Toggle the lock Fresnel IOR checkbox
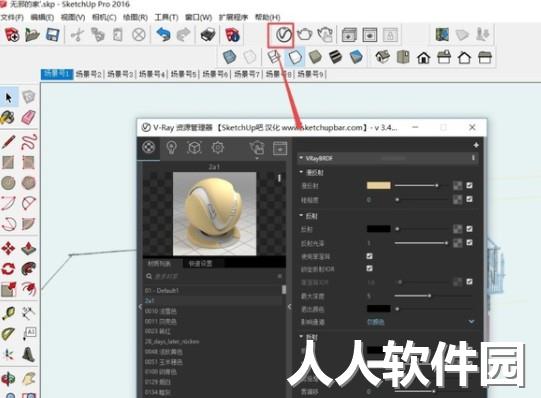Image resolution: width=541 pixels, height=398 pixels. tap(370, 268)
